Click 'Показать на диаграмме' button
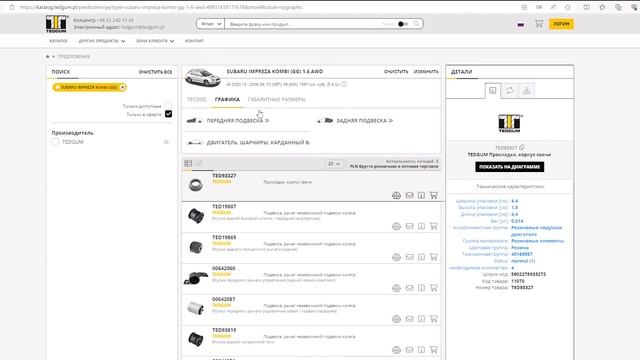This screenshot has height=360, width=640. tap(509, 167)
